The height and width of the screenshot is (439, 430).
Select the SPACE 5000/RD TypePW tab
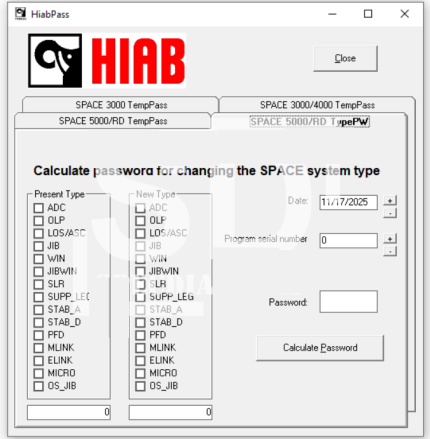pos(309,122)
